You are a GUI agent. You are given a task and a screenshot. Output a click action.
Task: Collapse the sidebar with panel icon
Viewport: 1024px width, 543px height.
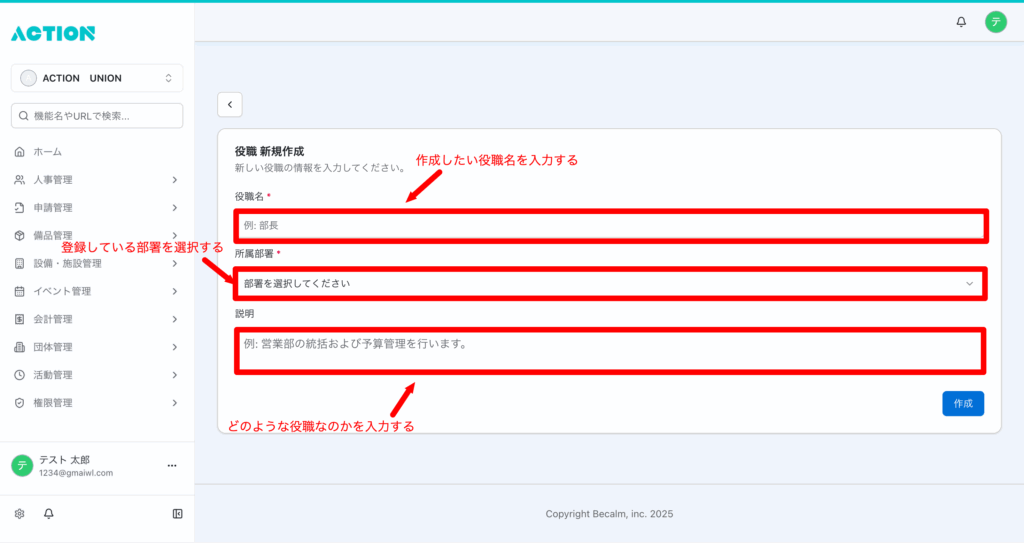click(177, 513)
